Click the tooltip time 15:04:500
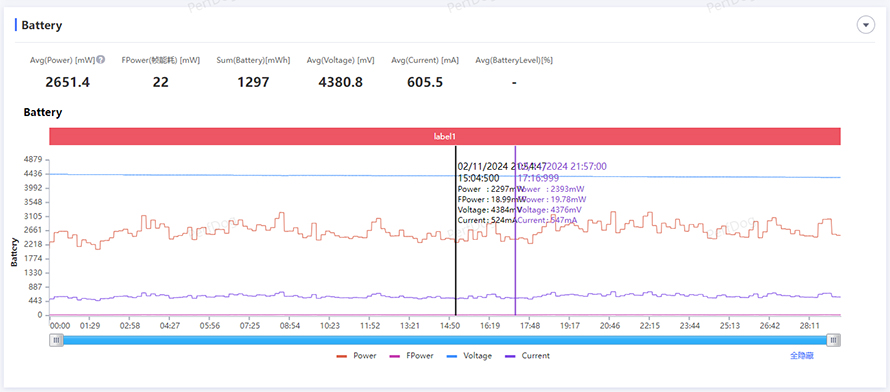Screen dimensions: 890x392 [x=478, y=178]
